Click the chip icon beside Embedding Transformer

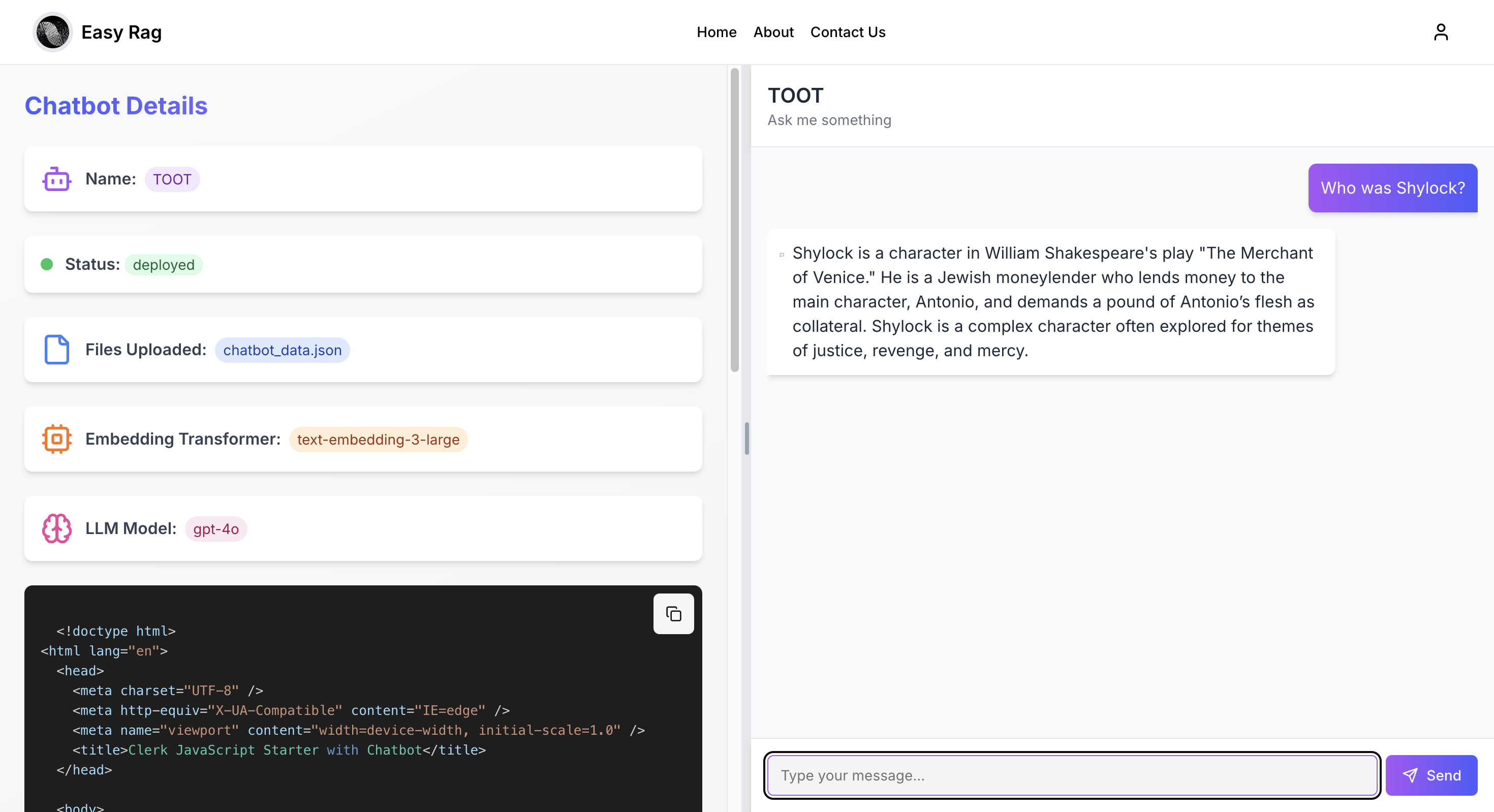56,439
